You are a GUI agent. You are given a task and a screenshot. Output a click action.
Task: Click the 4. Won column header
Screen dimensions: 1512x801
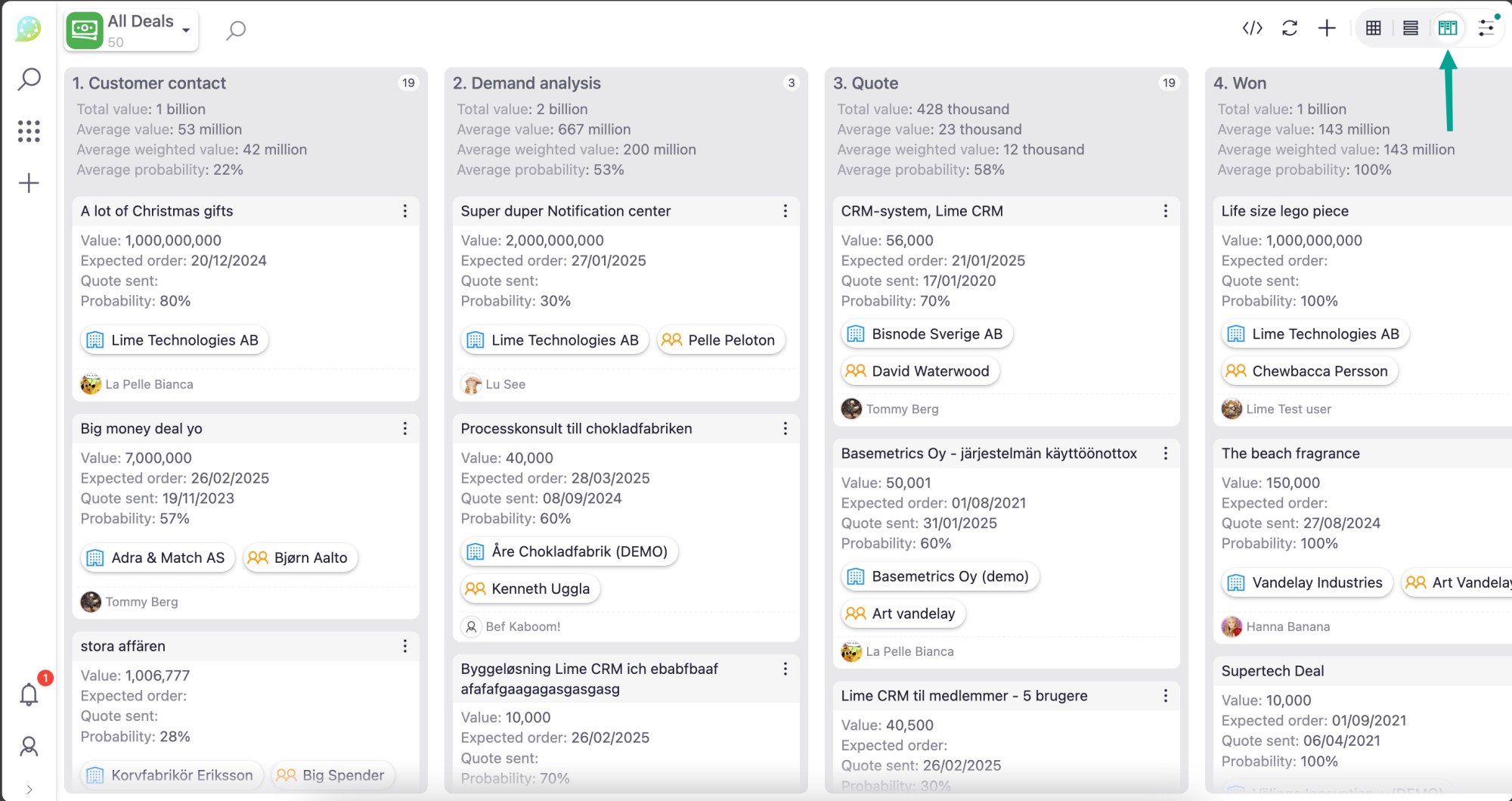pos(1240,83)
